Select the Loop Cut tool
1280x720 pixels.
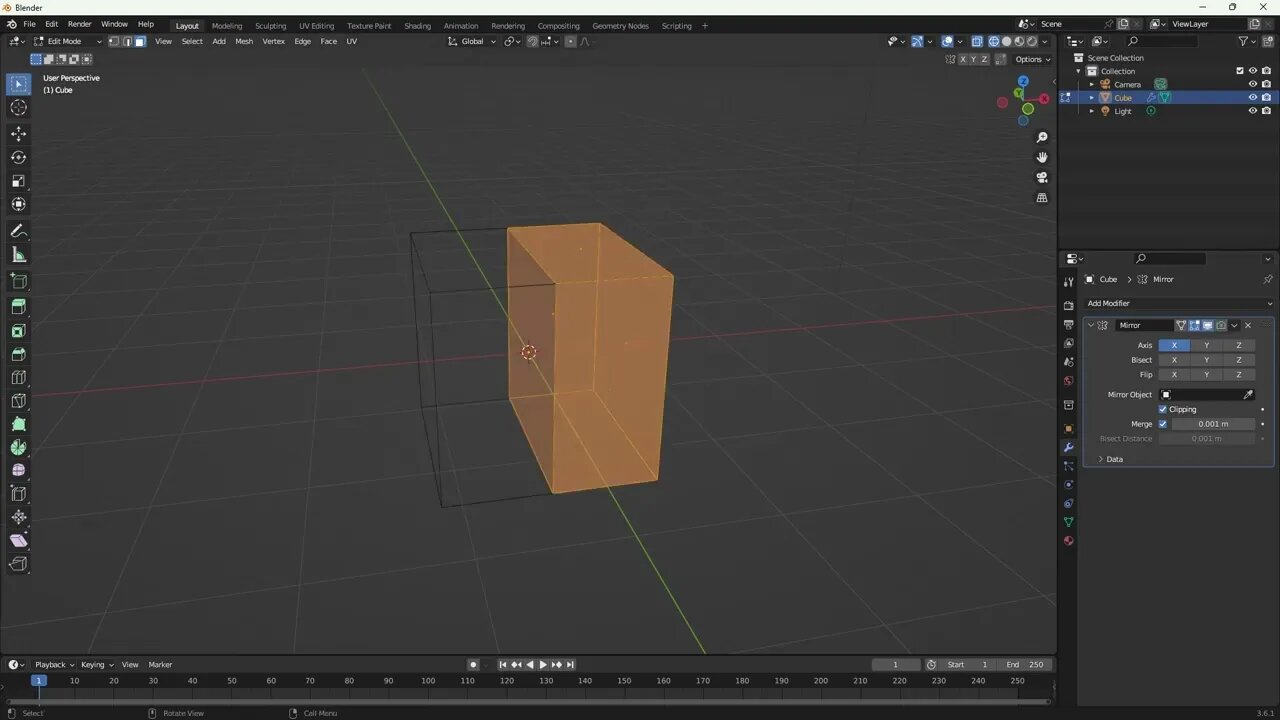tap(18, 377)
